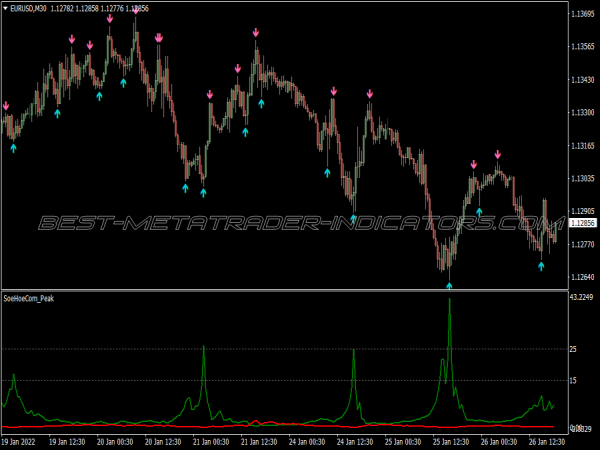Click the 25 Jan 12:30 time label
The width and height of the screenshot is (600, 450).
point(451,442)
